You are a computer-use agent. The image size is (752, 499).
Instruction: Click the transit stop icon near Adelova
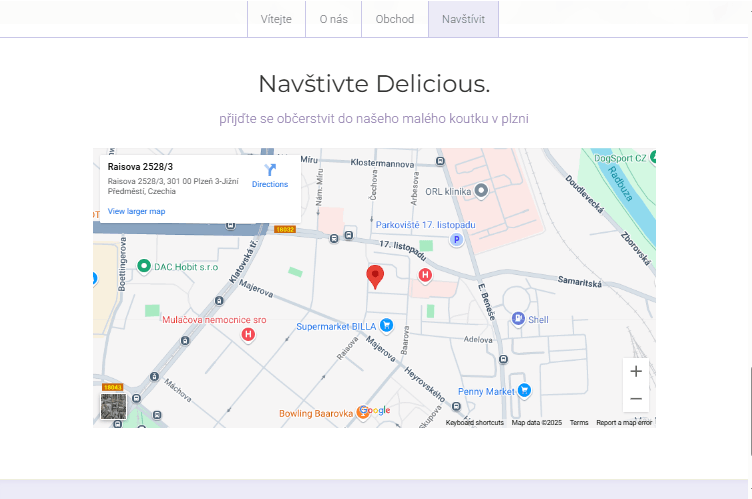pos(503,359)
